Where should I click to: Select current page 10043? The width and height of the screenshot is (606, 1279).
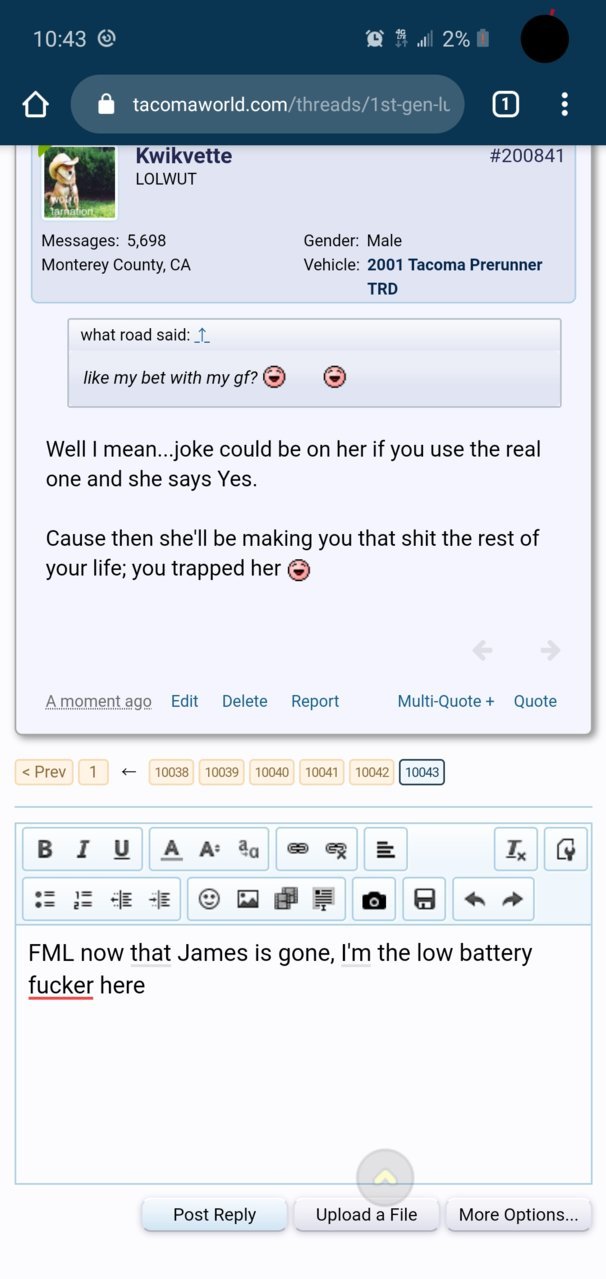(422, 772)
